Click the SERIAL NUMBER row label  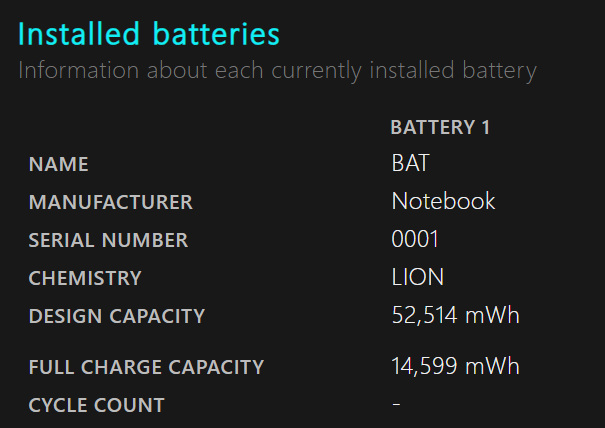pyautogui.click(x=108, y=240)
